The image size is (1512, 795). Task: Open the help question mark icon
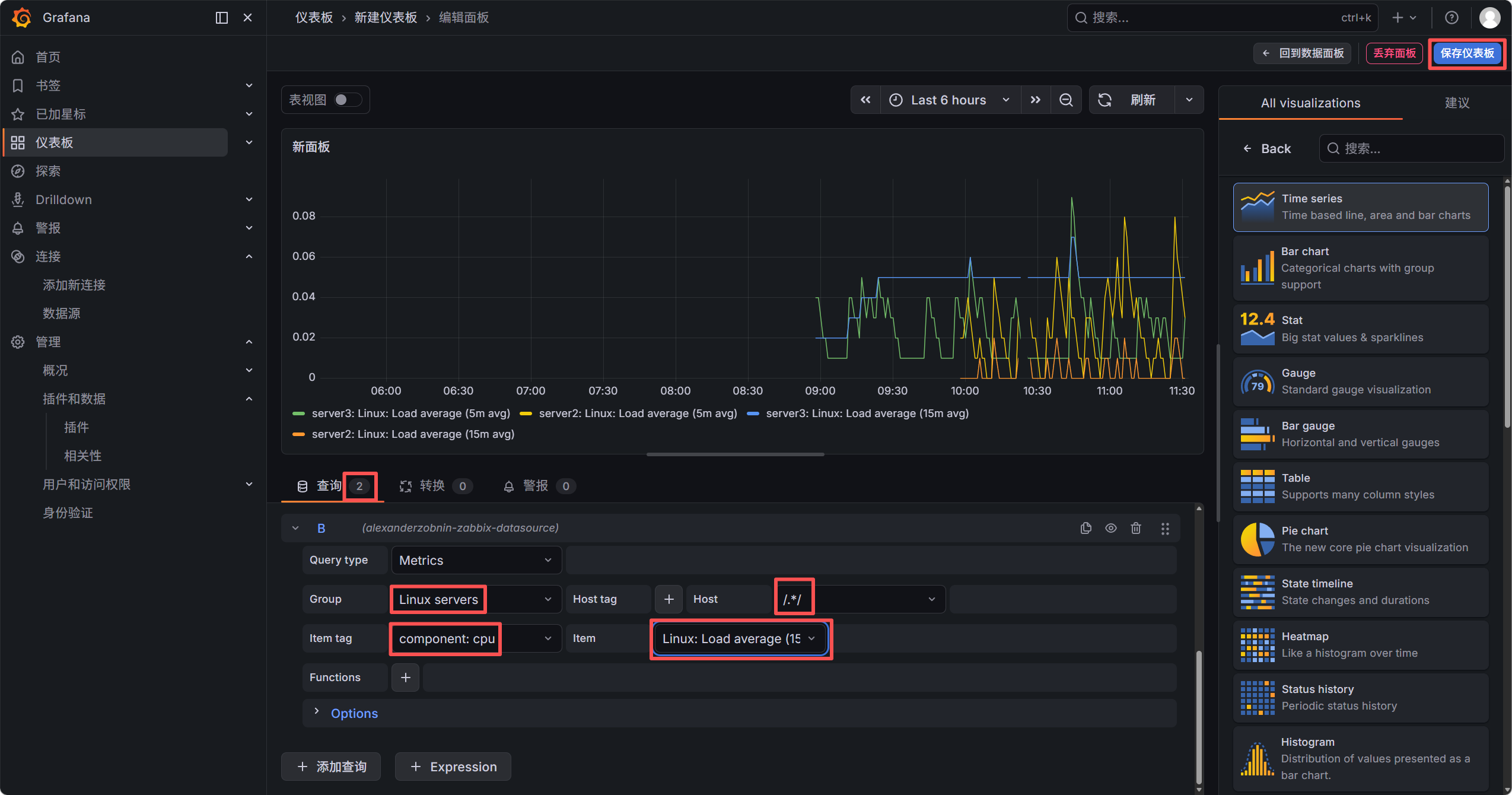[1451, 18]
